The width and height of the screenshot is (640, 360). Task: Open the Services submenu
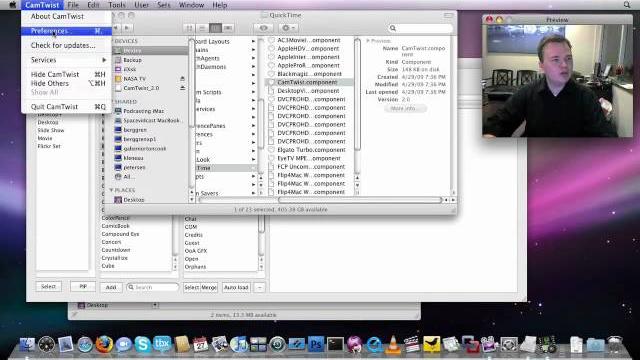click(67, 60)
